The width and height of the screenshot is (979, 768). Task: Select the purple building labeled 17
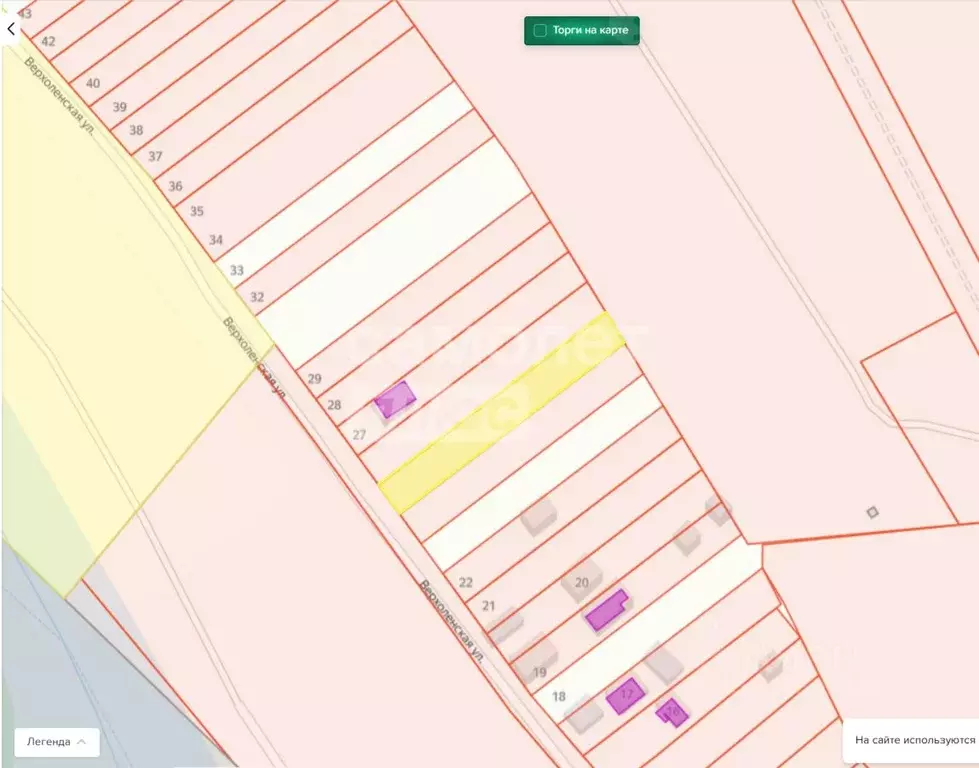pyautogui.click(x=625, y=696)
